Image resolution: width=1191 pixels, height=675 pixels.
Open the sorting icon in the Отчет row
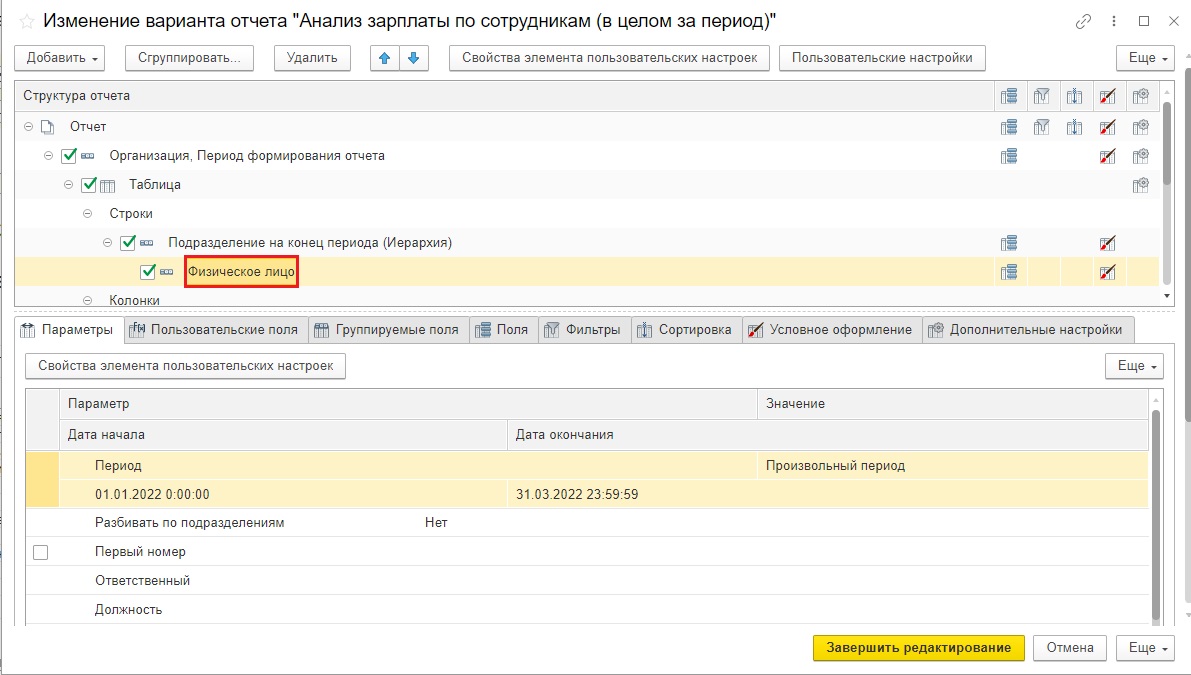coord(1074,127)
